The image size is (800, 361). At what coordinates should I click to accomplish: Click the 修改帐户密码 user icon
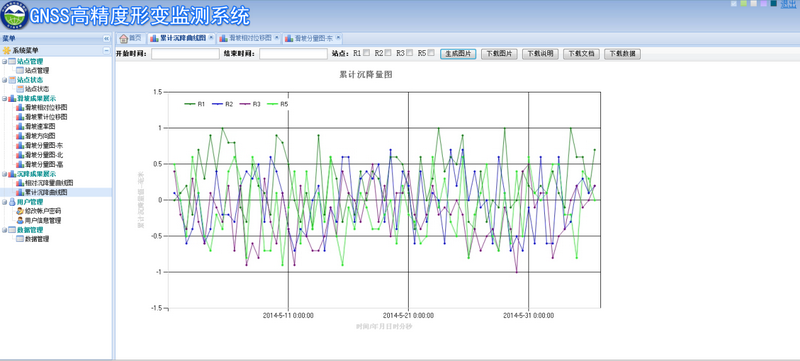[x=20, y=211]
